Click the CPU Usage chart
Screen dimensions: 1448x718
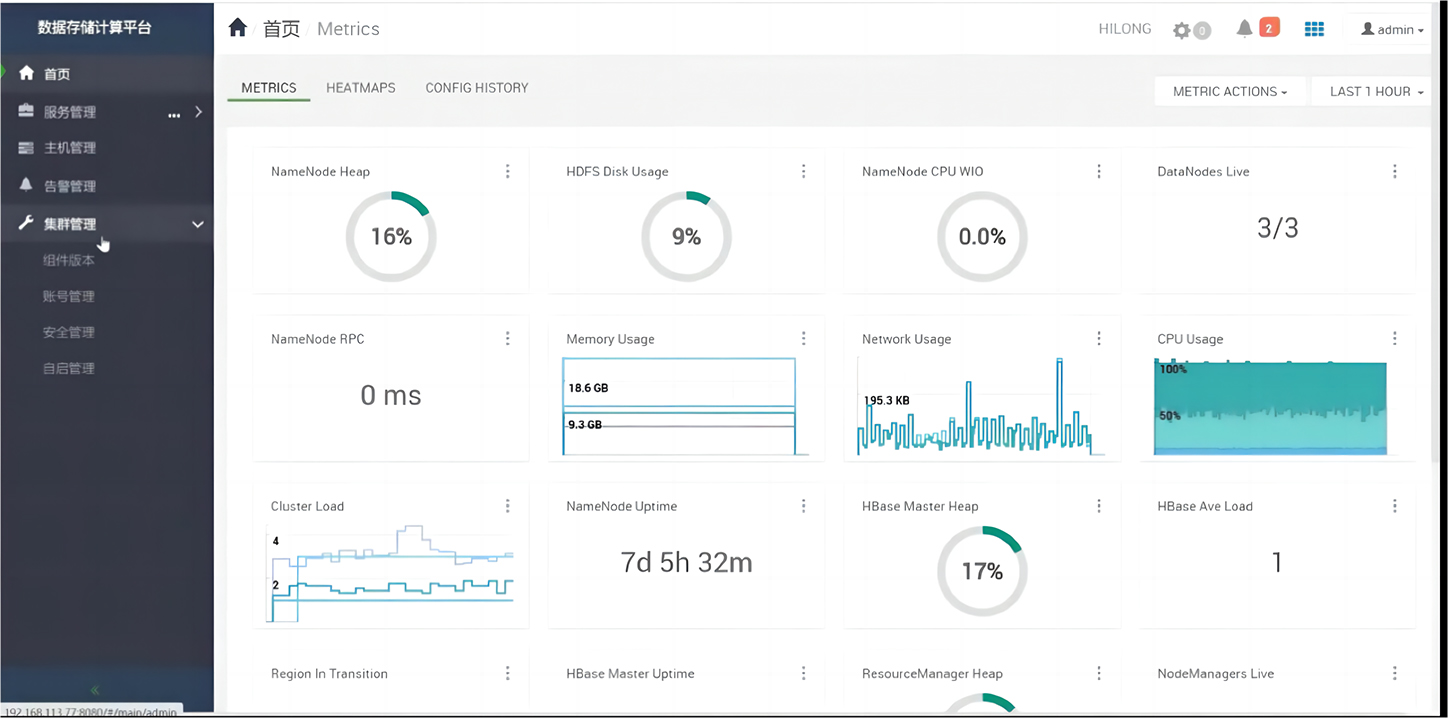pyautogui.click(x=1270, y=408)
